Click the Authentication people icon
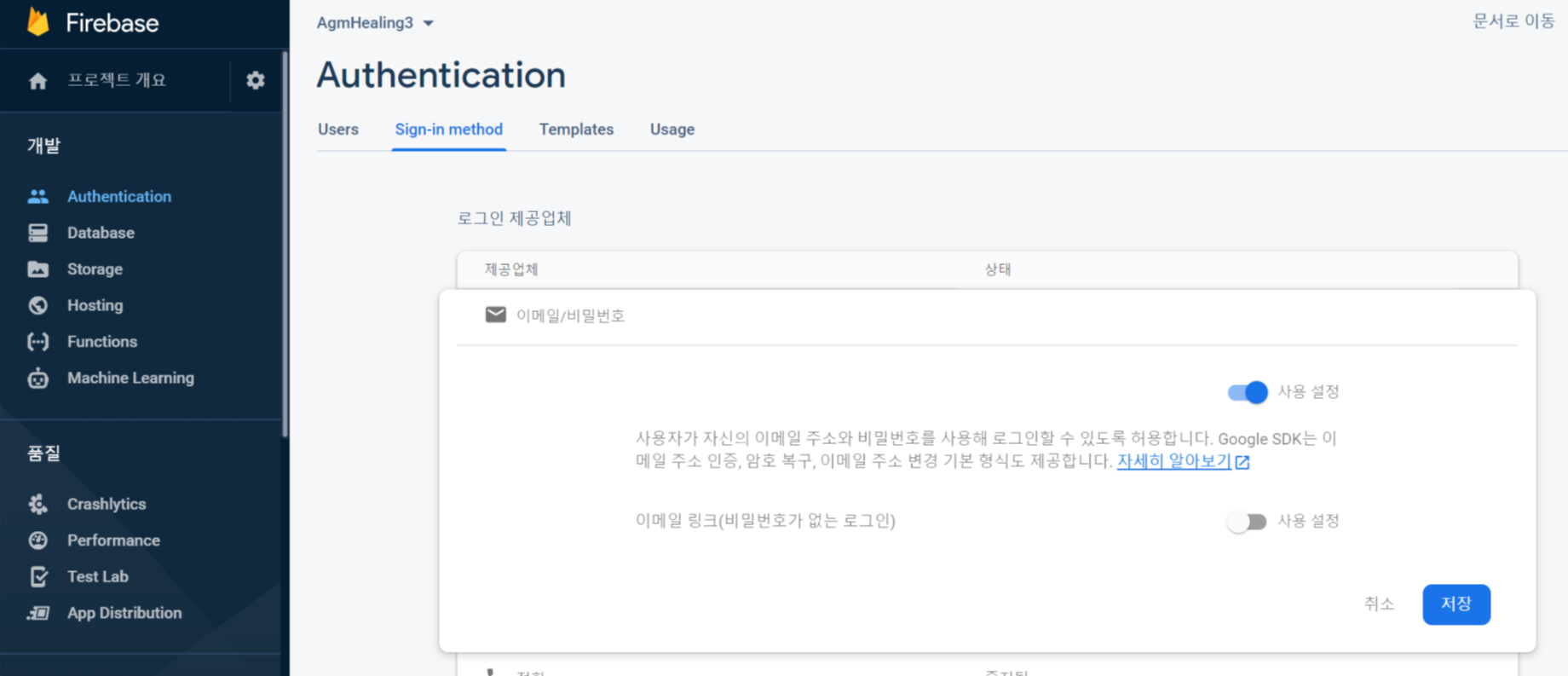 [38, 196]
